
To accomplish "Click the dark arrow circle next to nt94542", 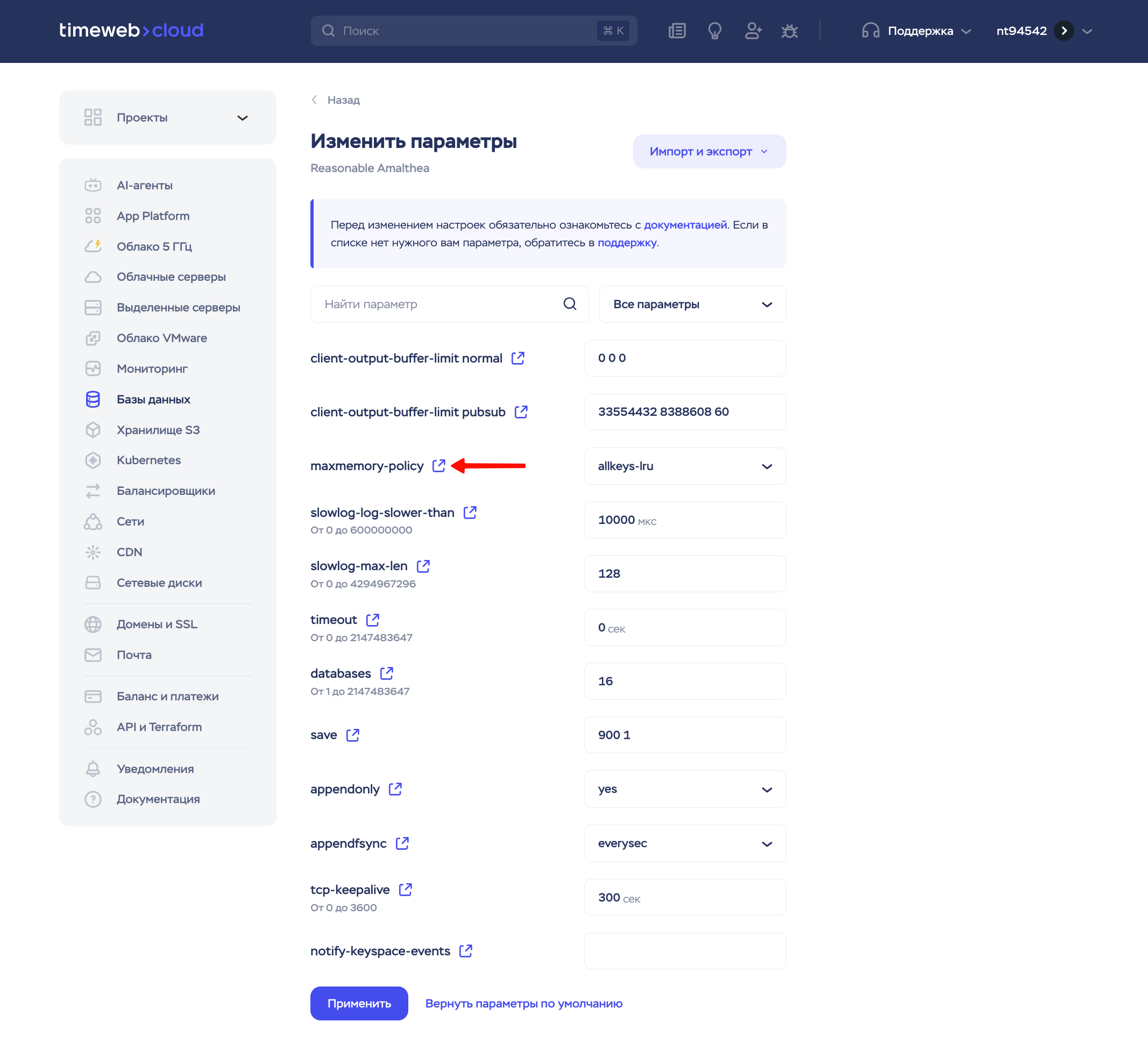I will (x=1064, y=31).
